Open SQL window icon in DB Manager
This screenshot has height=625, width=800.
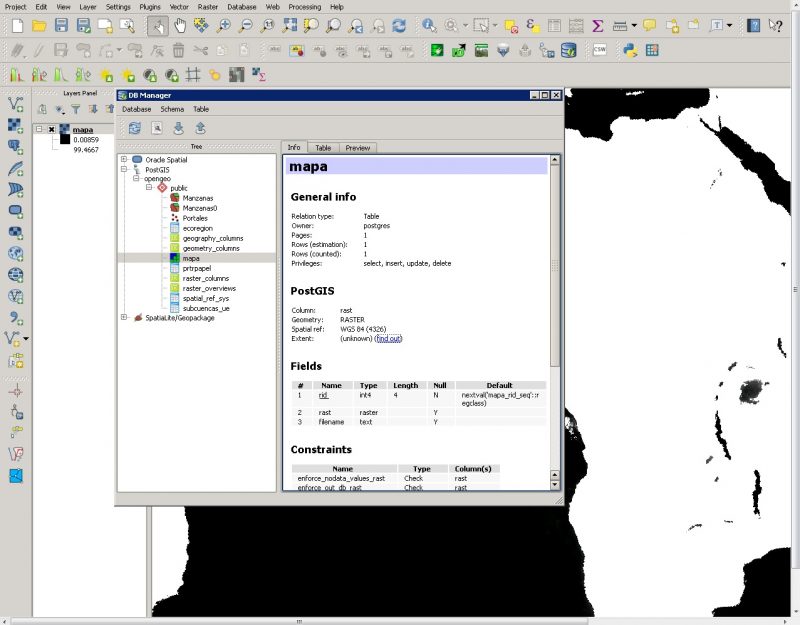157,128
